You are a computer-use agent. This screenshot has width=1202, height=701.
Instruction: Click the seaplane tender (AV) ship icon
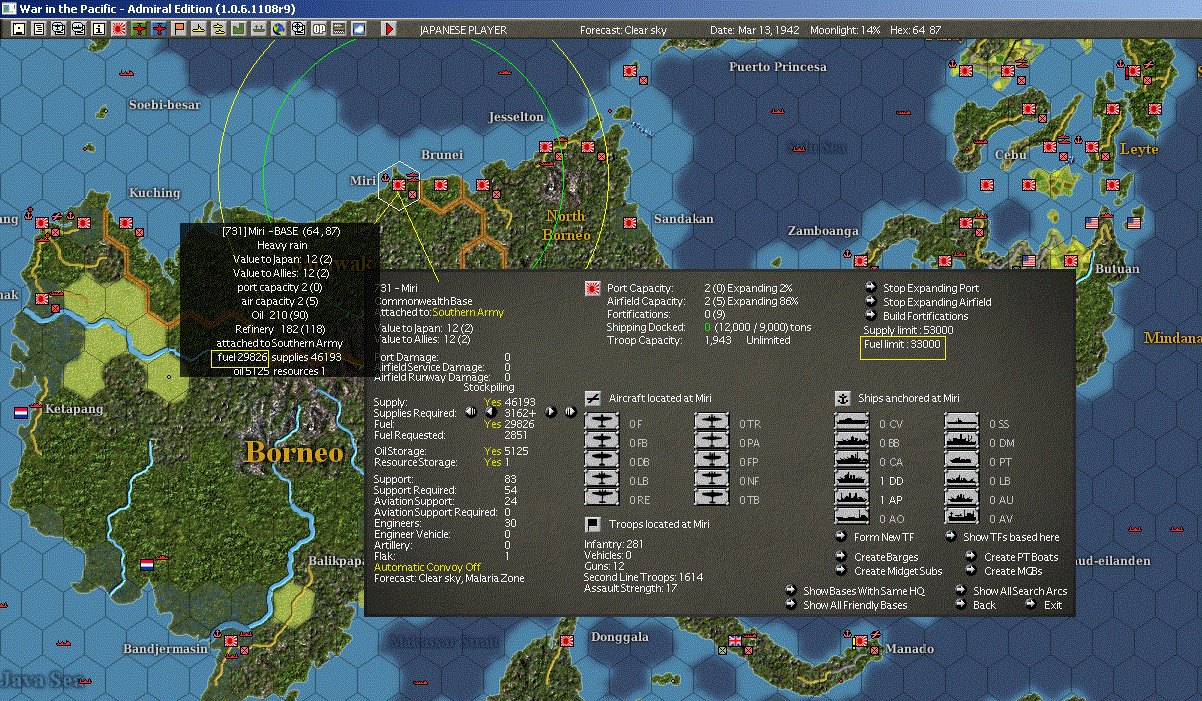pos(964,517)
